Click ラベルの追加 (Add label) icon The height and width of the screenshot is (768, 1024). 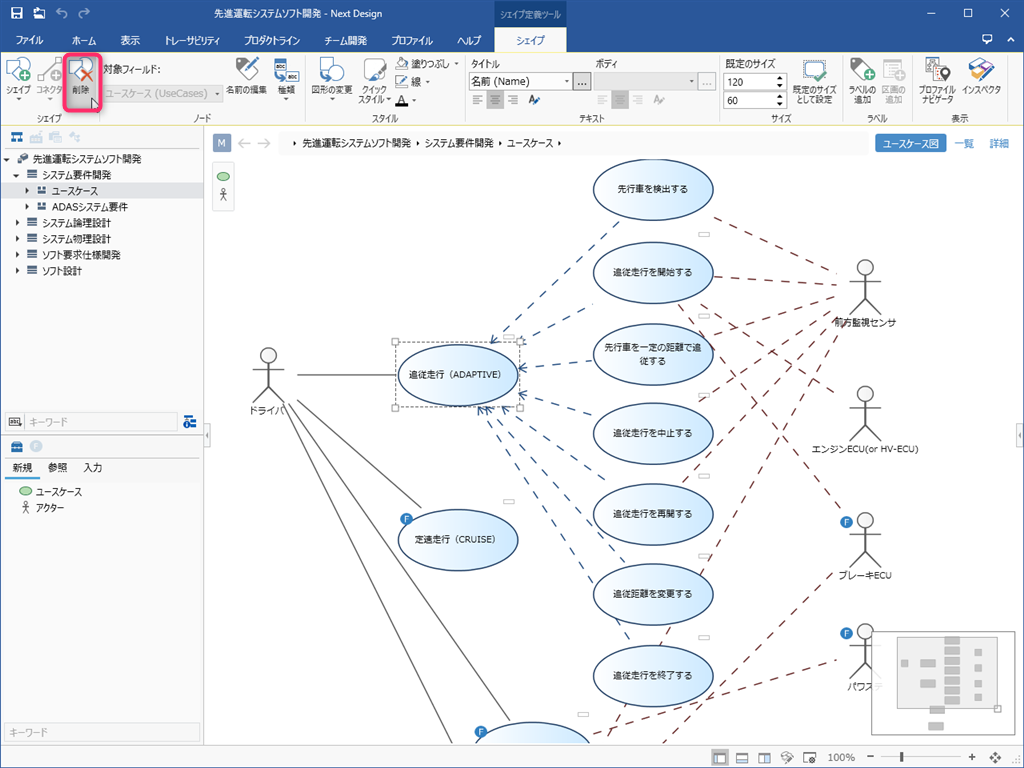pyautogui.click(x=862, y=79)
